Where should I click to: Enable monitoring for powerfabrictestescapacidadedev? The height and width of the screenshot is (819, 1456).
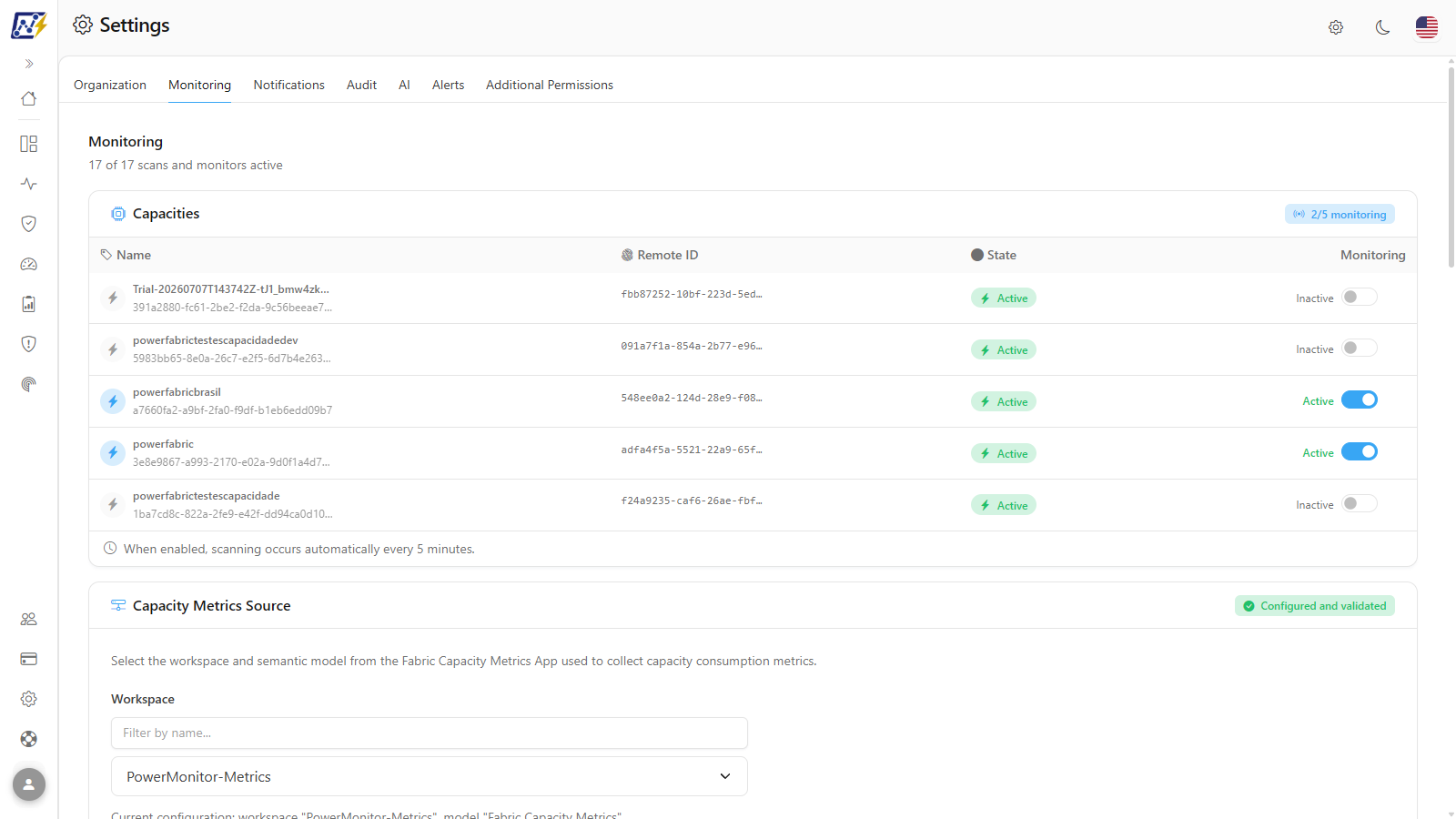point(1360,349)
